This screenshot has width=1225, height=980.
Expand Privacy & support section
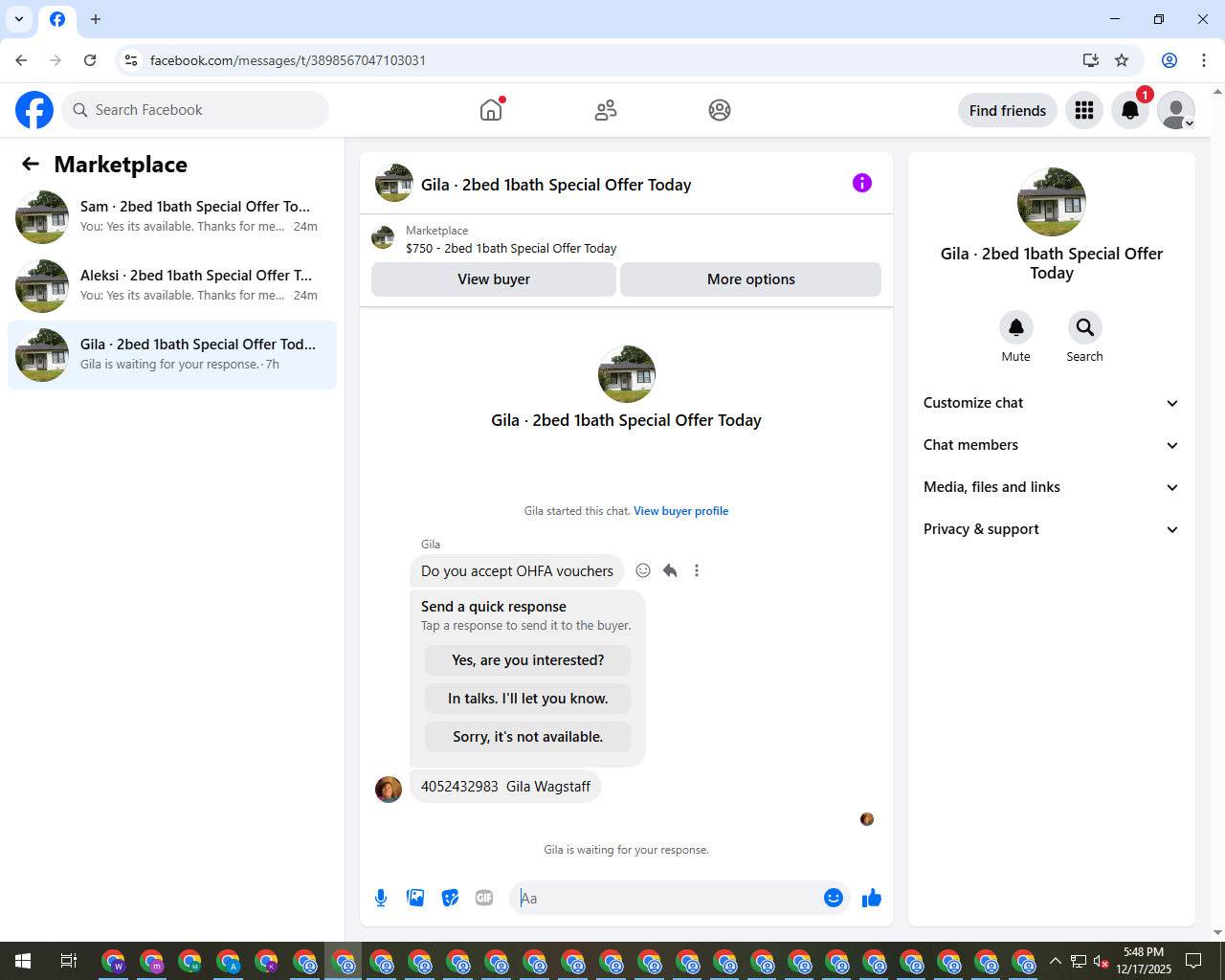click(1051, 529)
